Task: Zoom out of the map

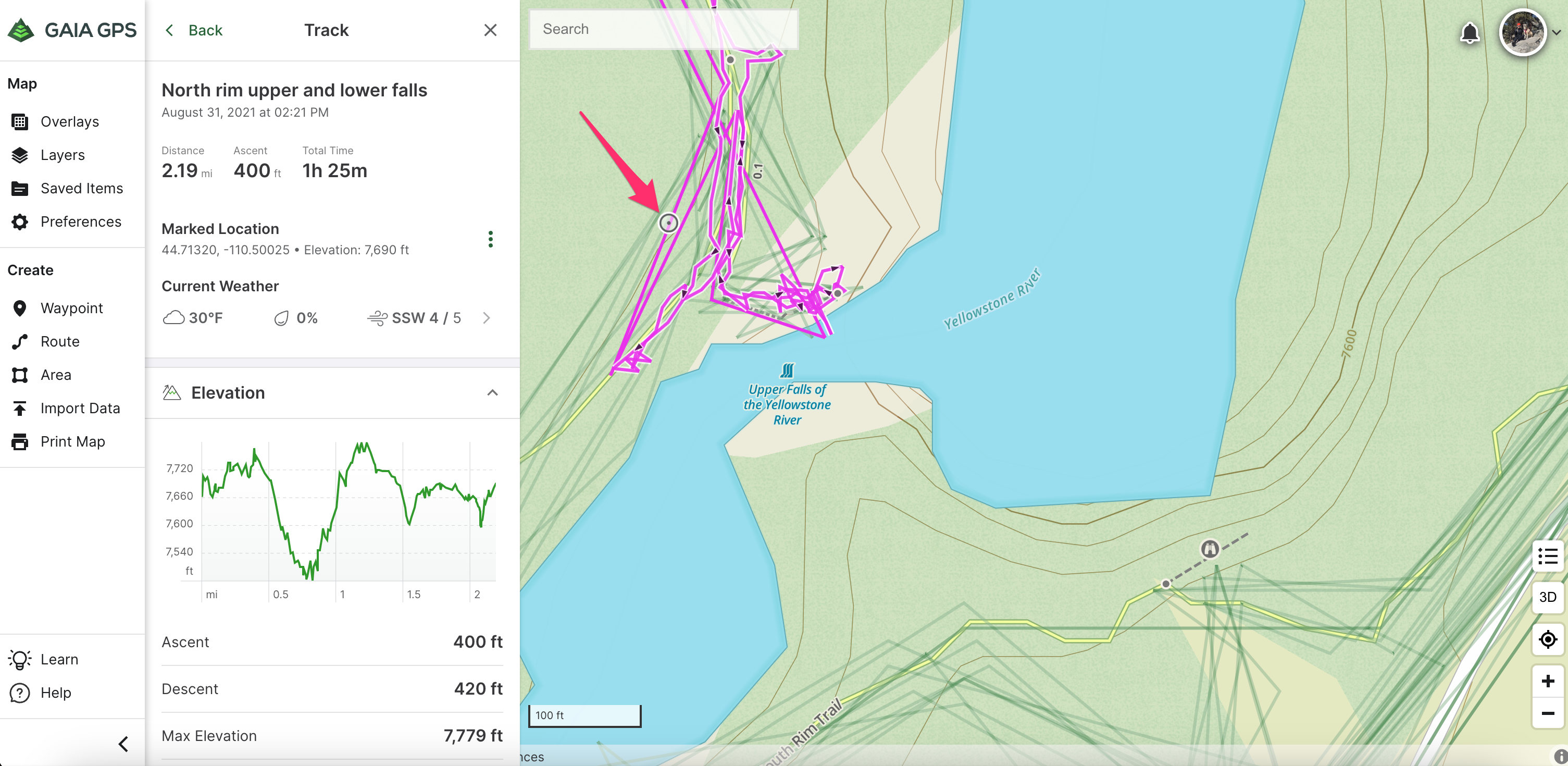Action: pos(1547,713)
